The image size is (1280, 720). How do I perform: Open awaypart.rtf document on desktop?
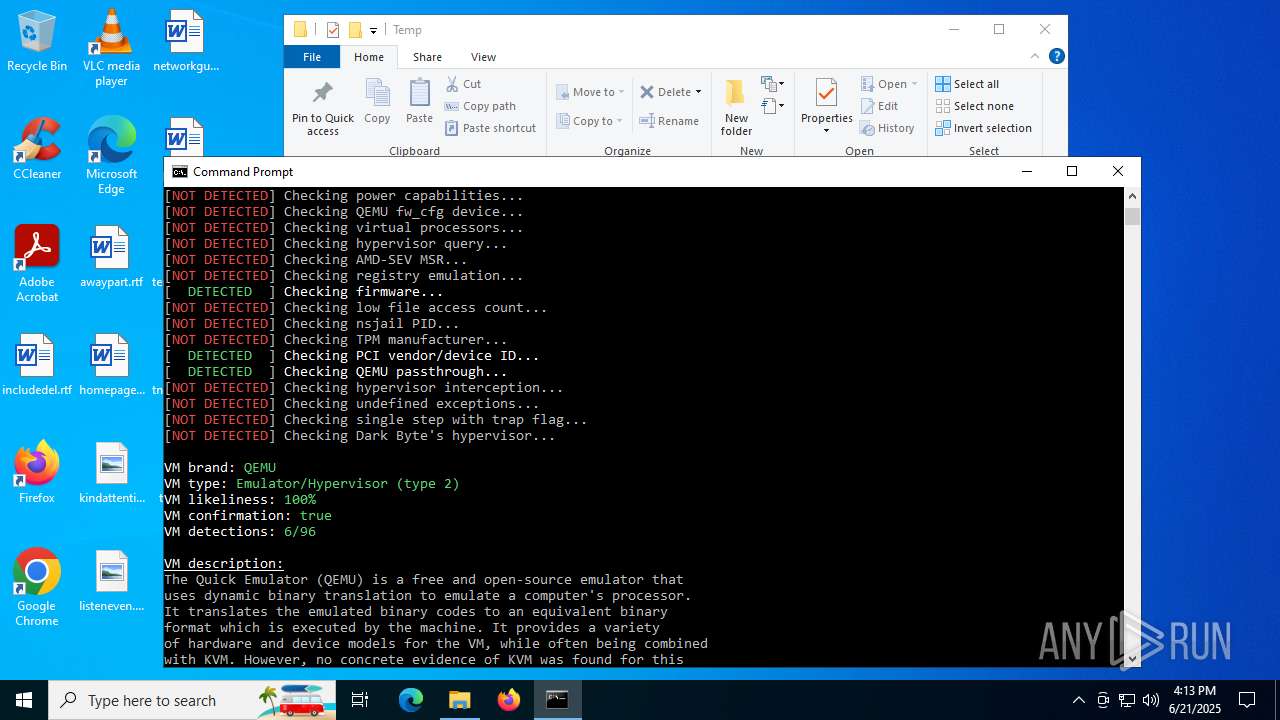pos(111,258)
